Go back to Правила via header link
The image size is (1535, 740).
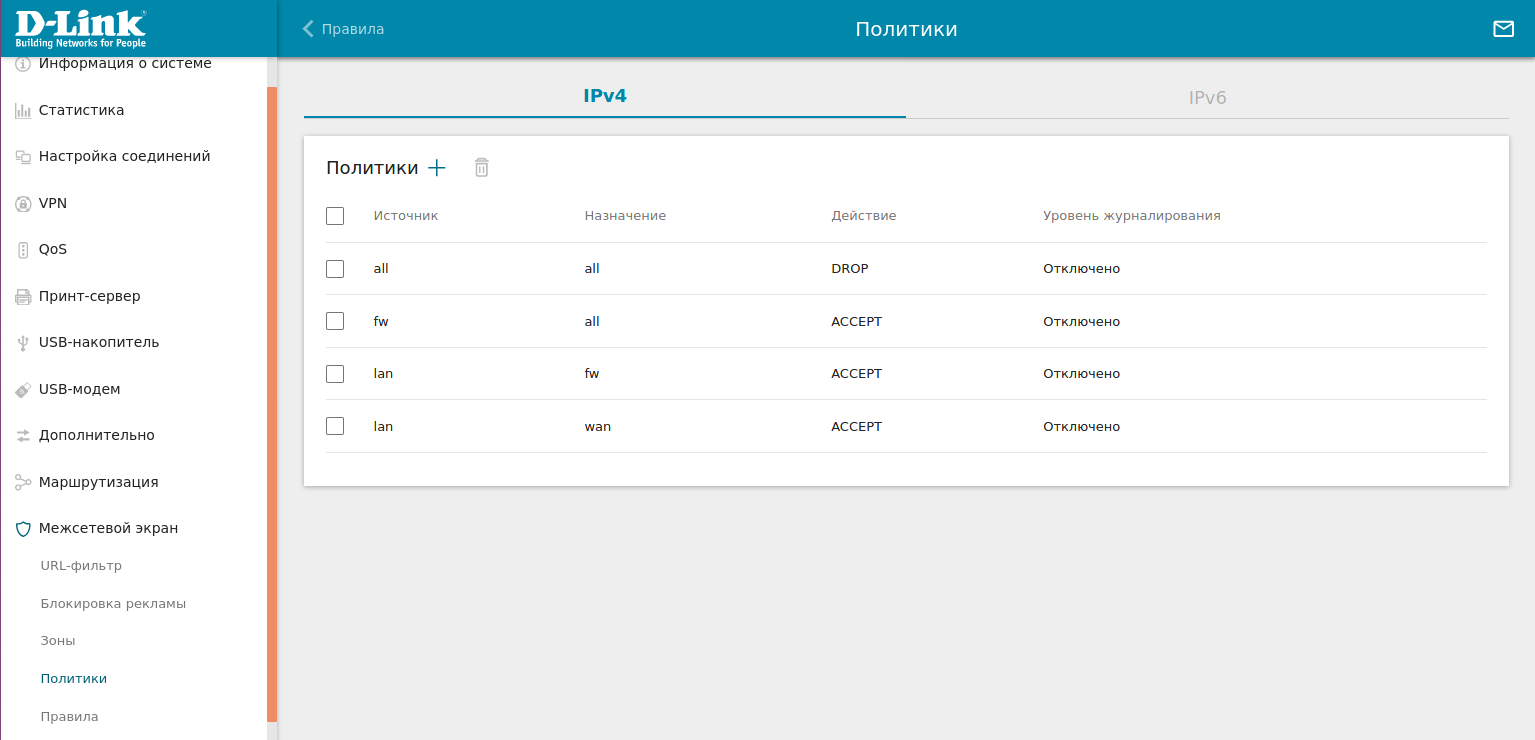coord(343,29)
